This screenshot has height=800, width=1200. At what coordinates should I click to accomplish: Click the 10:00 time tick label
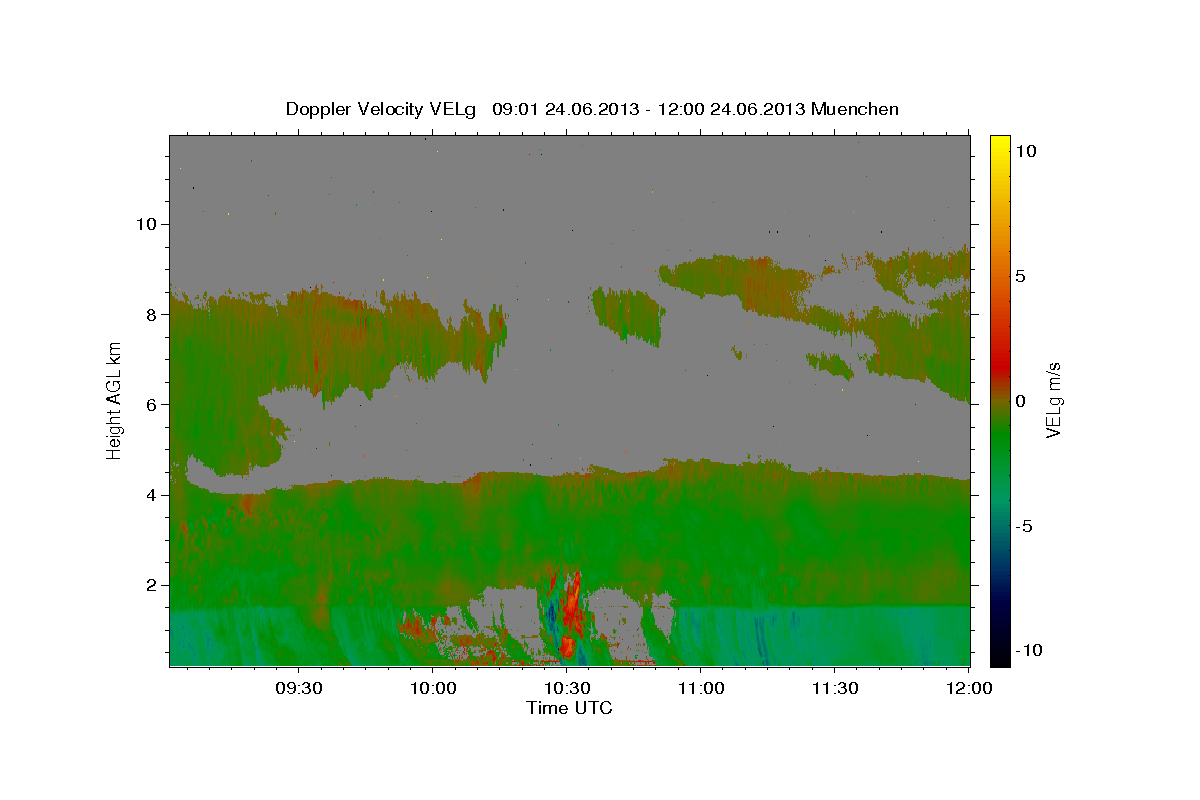432,688
